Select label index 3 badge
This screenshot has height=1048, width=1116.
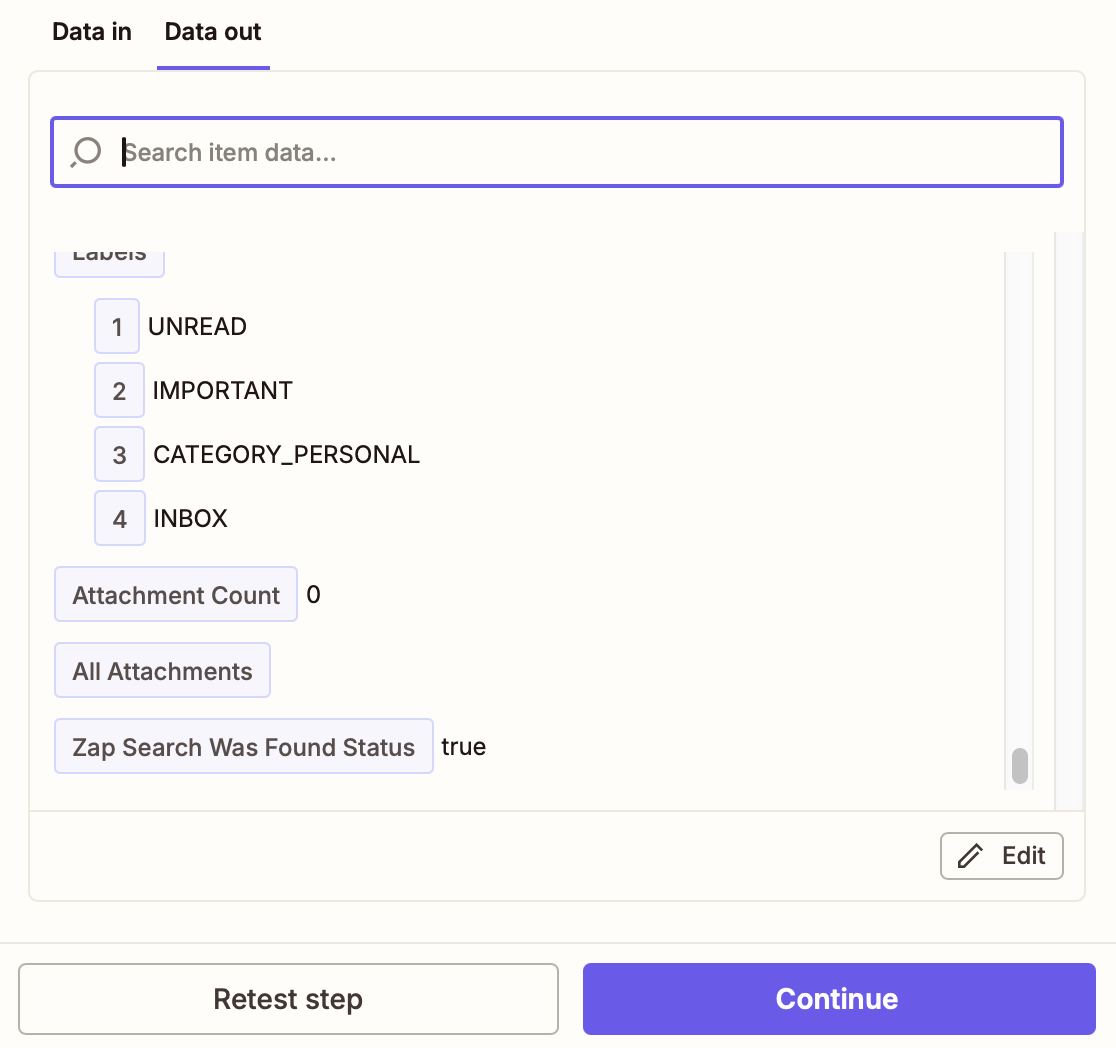click(119, 455)
